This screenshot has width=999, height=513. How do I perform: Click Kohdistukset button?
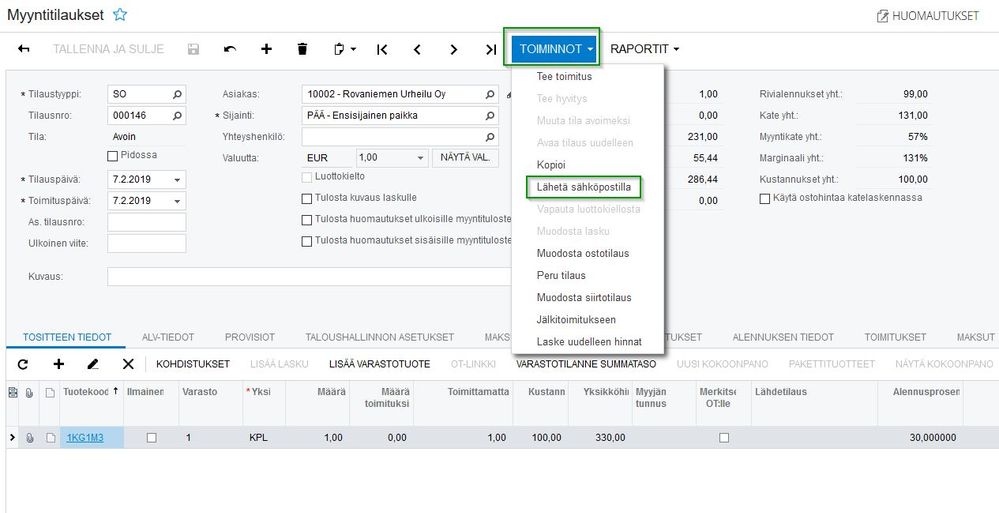tap(193, 364)
